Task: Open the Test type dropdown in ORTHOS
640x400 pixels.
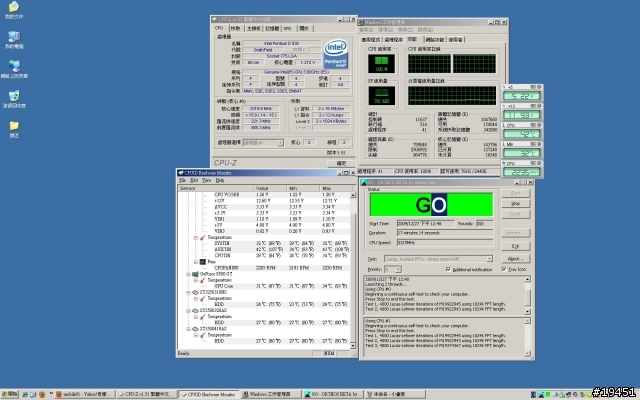Action: [x=489, y=259]
